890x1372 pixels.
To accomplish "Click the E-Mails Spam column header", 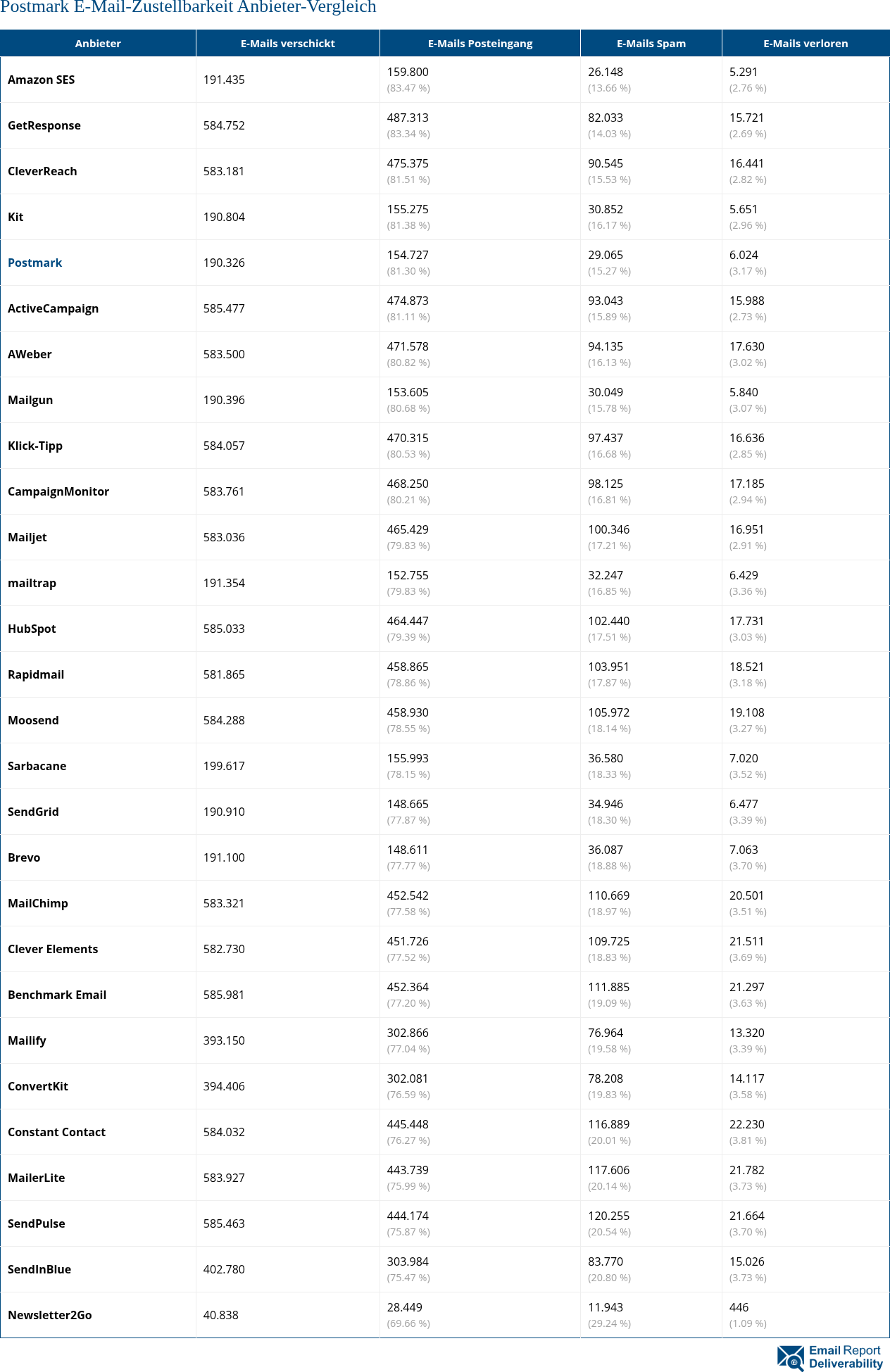I will click(651, 44).
